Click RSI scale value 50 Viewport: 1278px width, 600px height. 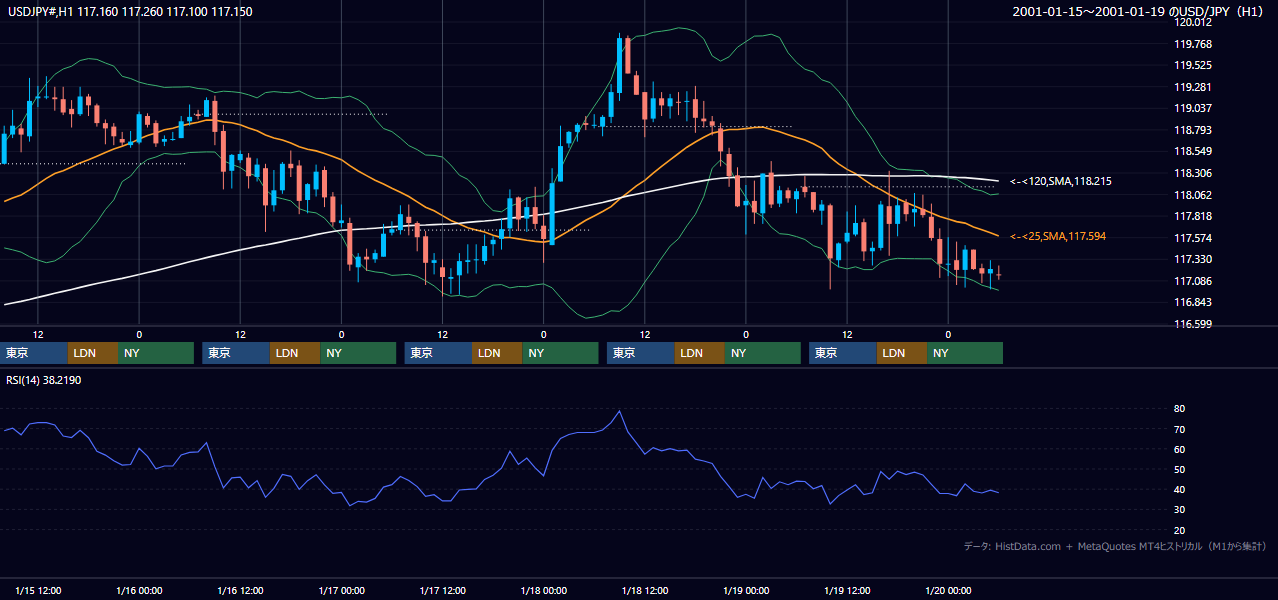(1179, 469)
